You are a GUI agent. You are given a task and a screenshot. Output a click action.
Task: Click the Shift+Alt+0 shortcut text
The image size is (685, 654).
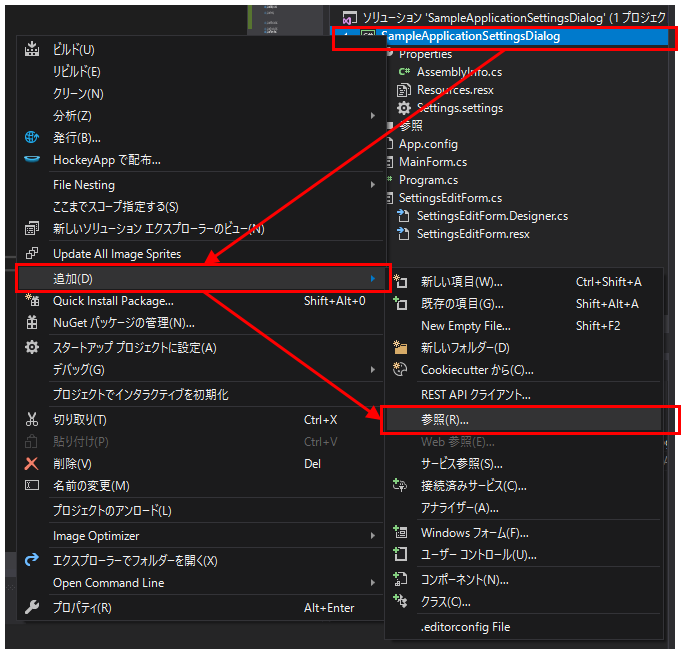[x=334, y=300]
